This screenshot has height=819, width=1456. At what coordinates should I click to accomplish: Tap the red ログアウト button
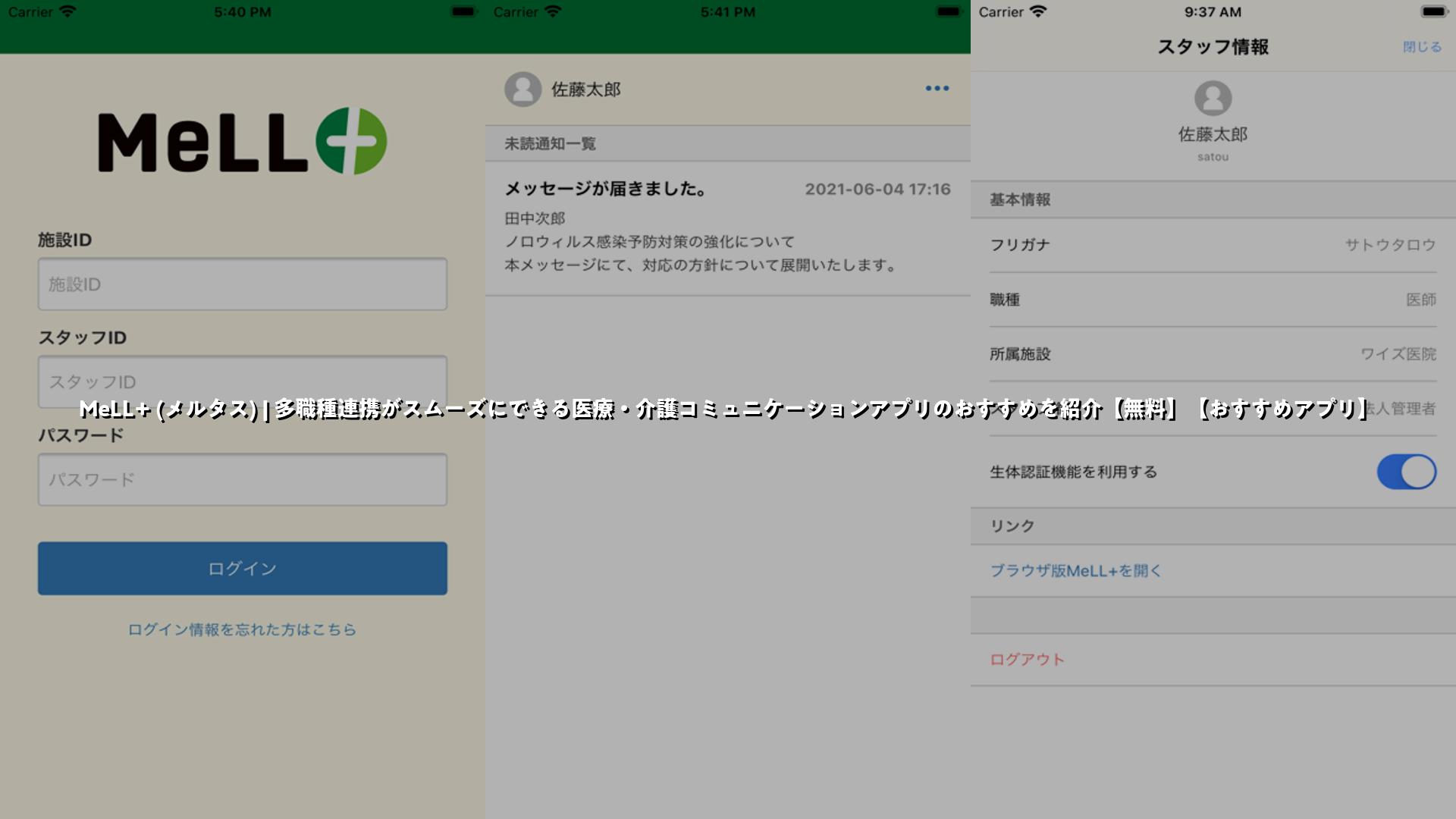[x=1028, y=660]
